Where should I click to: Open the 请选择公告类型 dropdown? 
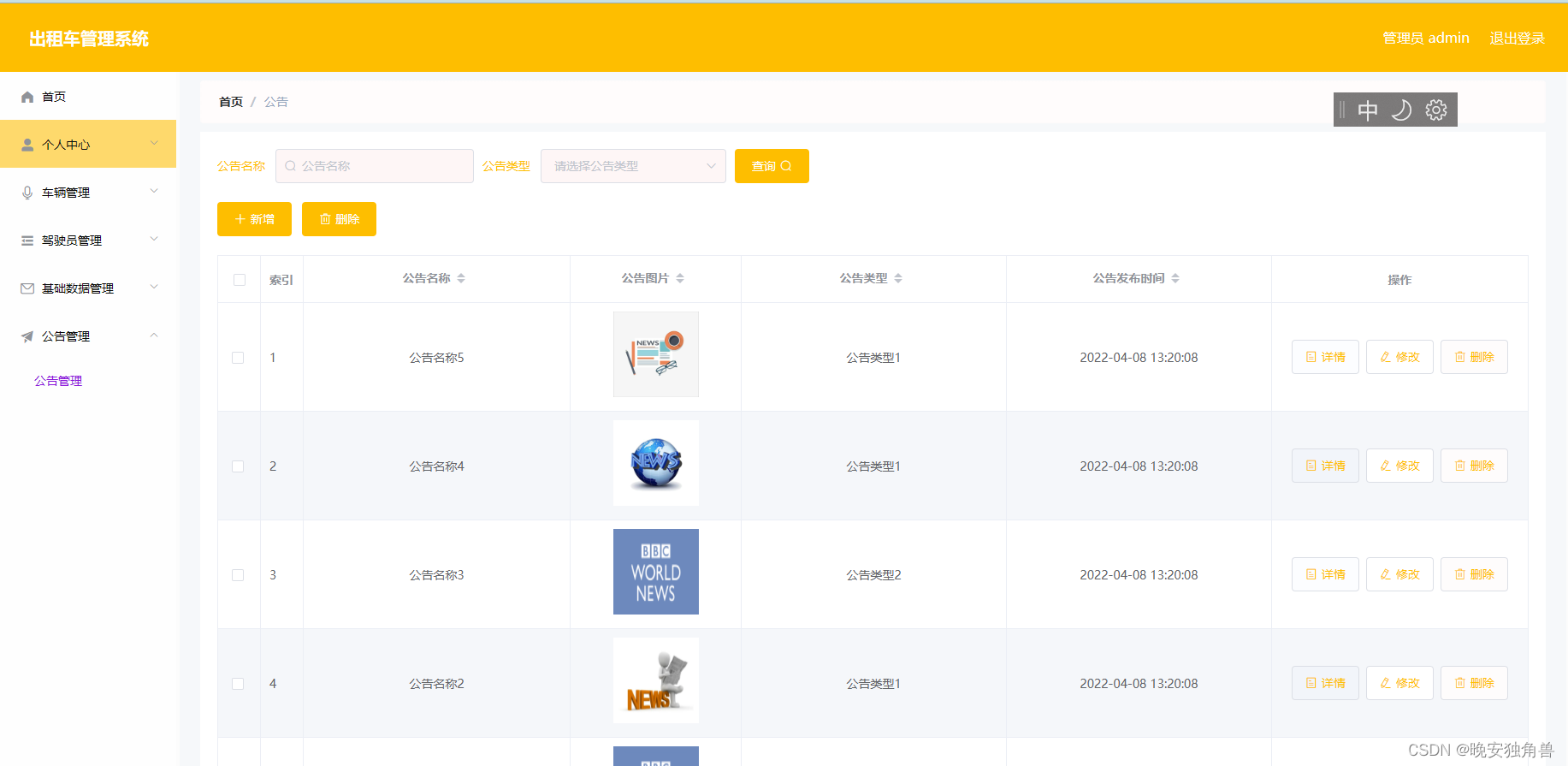pos(633,166)
